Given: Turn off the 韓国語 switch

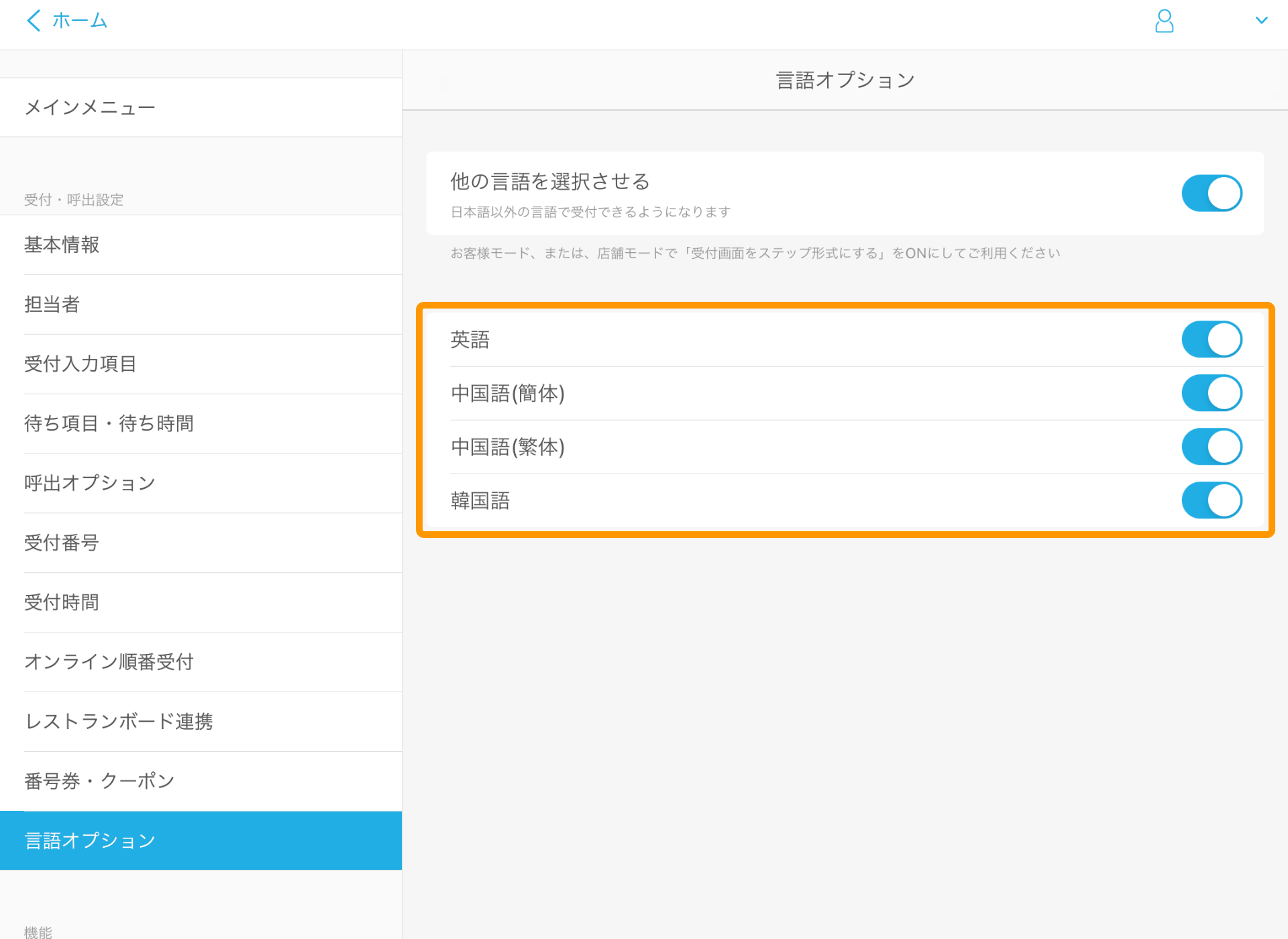Looking at the screenshot, I should point(1212,500).
